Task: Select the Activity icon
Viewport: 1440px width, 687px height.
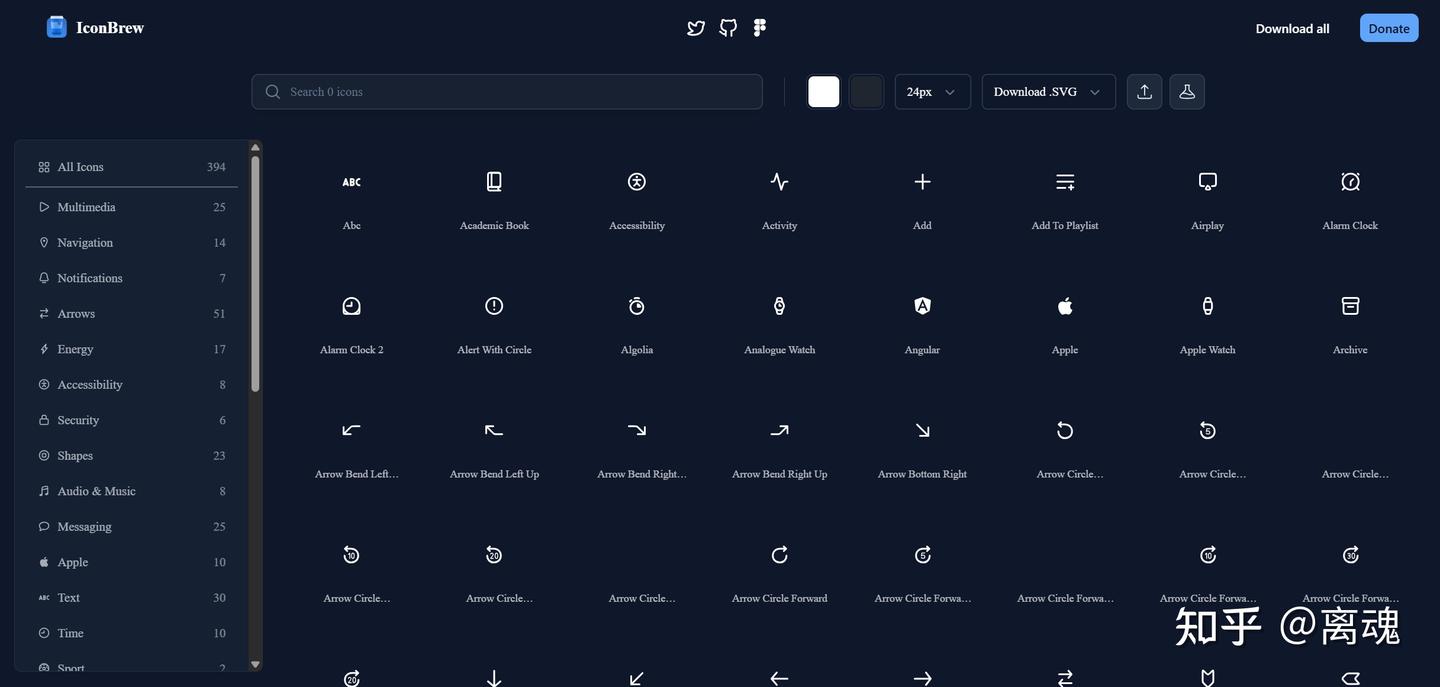Action: point(780,182)
